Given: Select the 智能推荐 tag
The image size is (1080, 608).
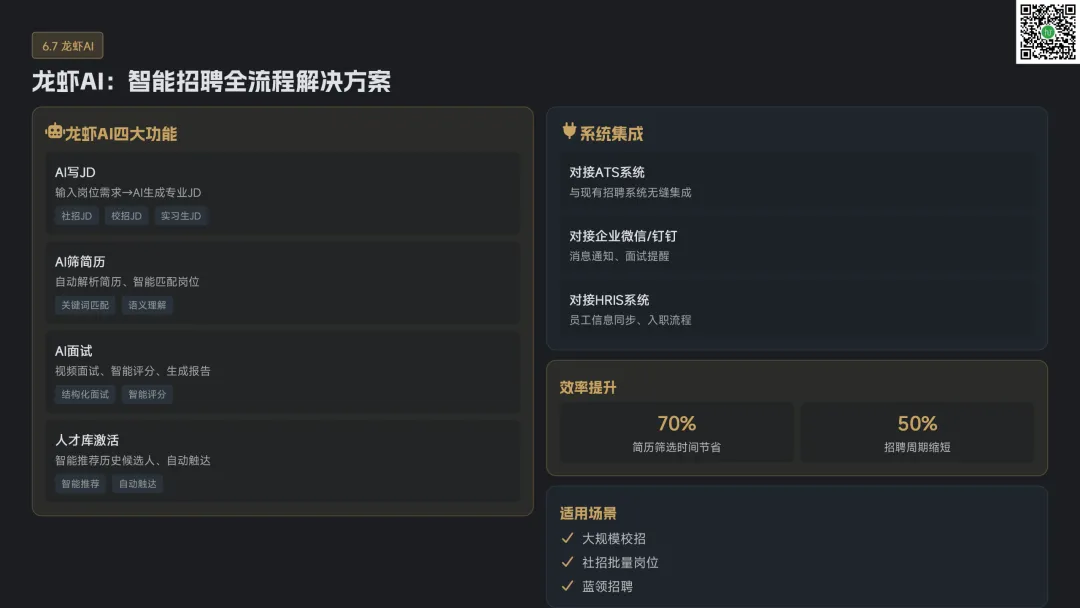Looking at the screenshot, I should (80, 484).
